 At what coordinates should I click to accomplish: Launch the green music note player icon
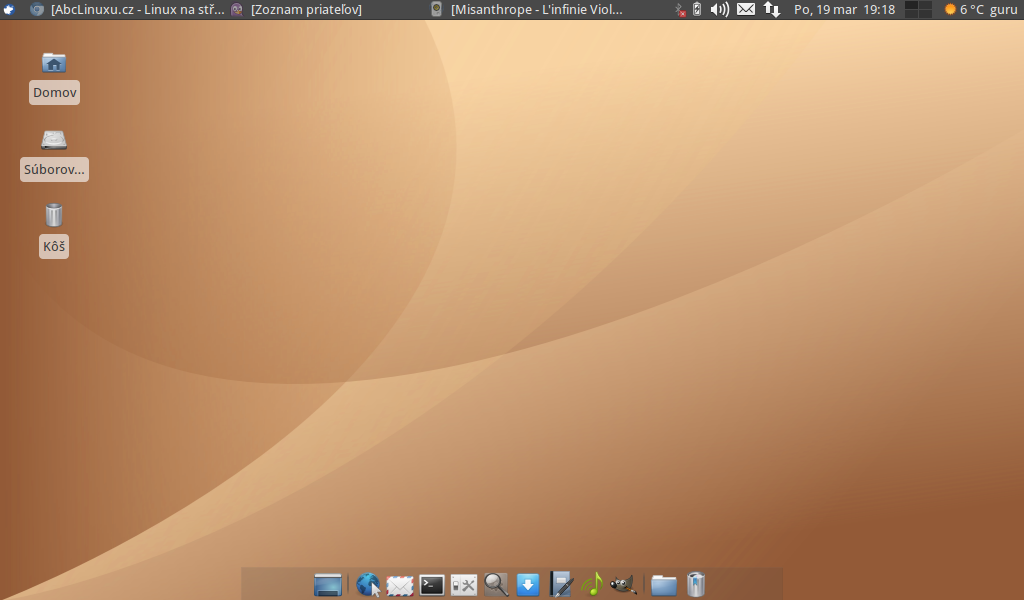coord(592,584)
